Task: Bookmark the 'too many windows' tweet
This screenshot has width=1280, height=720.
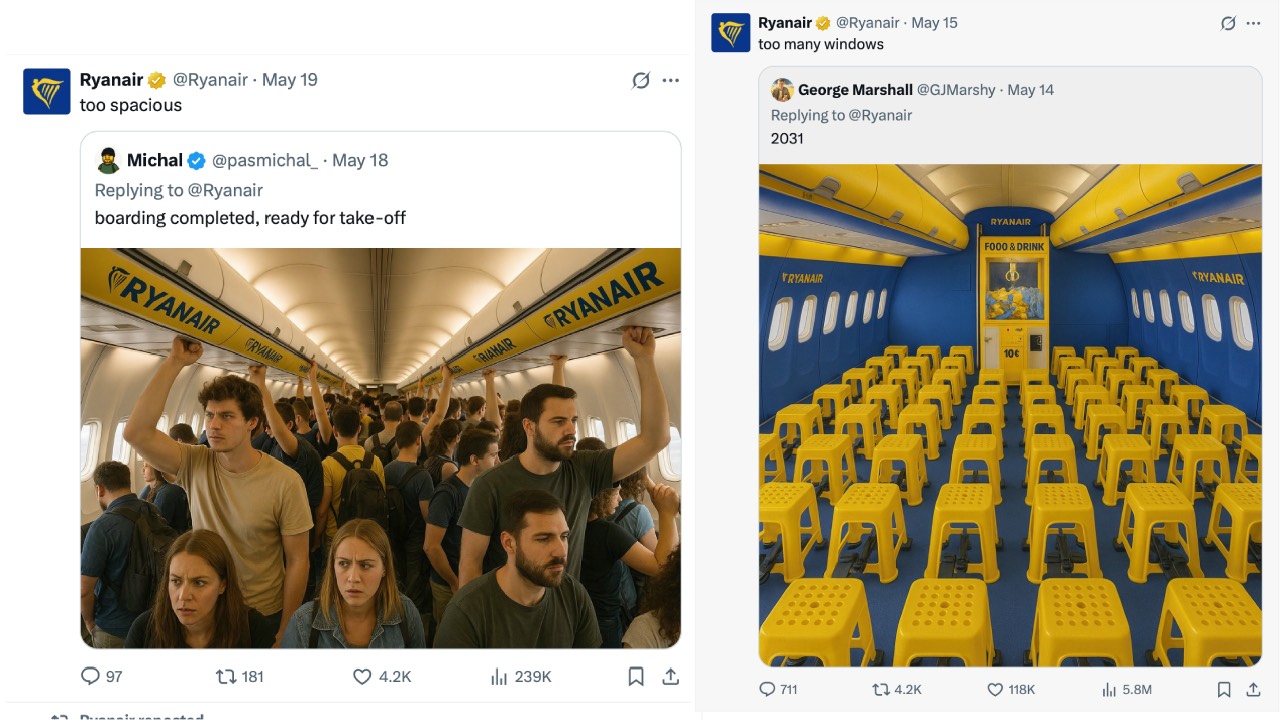Action: tap(1224, 689)
